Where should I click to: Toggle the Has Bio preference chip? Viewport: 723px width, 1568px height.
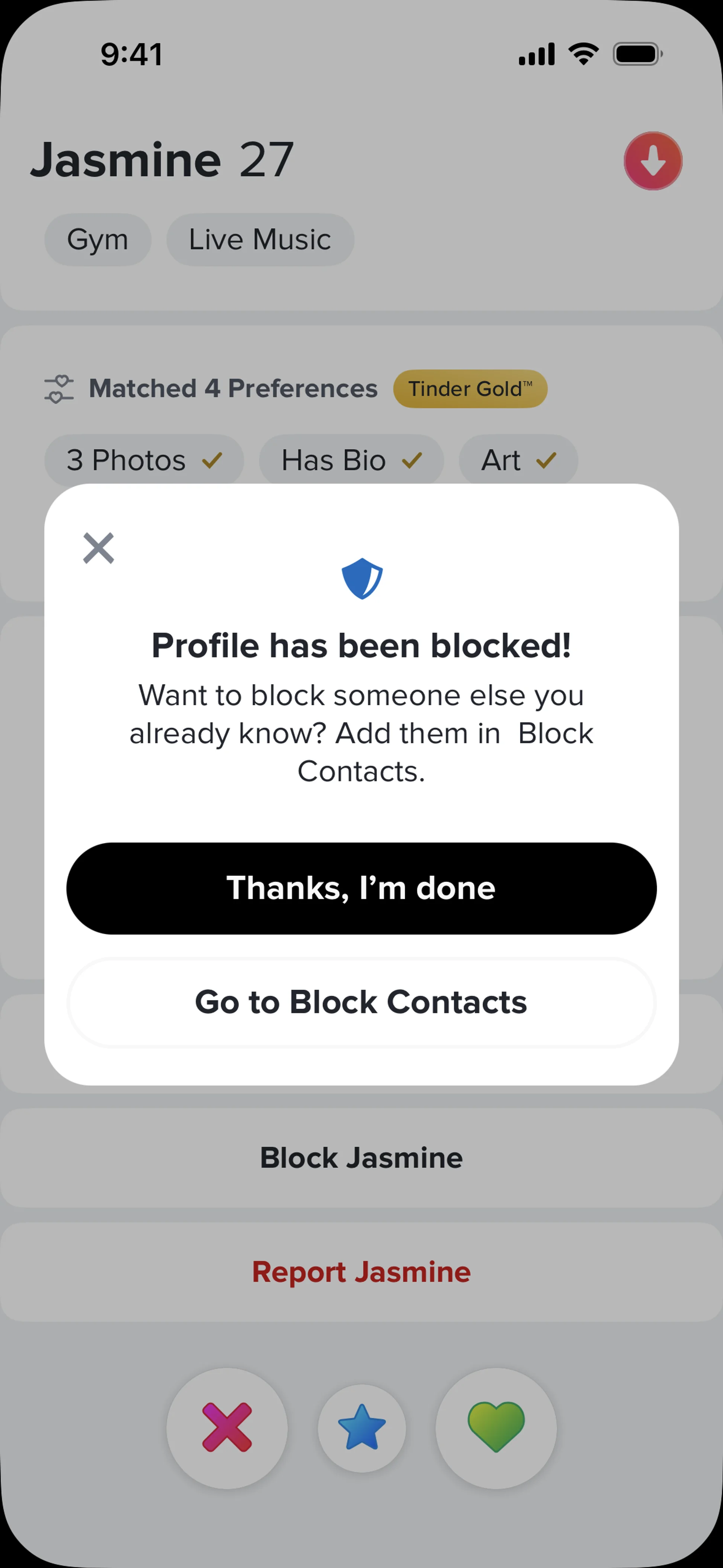[351, 460]
